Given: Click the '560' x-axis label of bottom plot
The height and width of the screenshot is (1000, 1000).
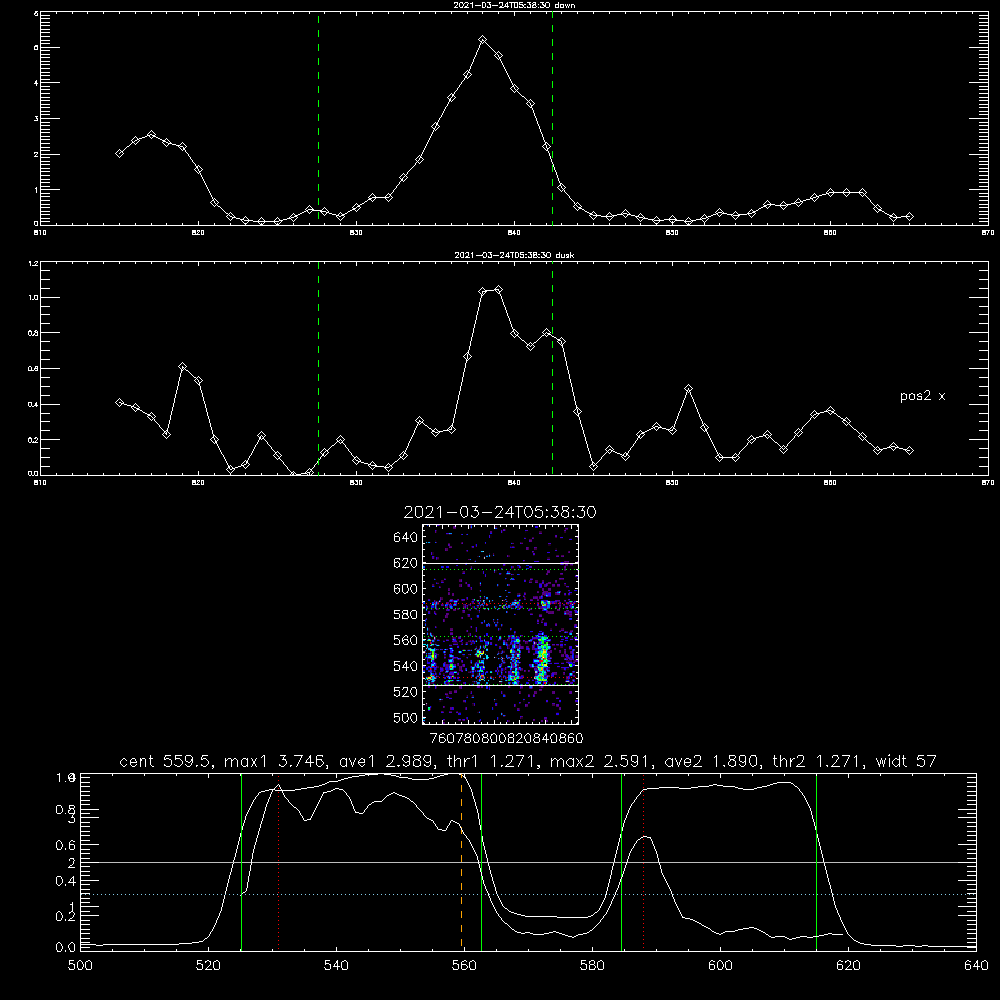Looking at the screenshot, I should (464, 966).
